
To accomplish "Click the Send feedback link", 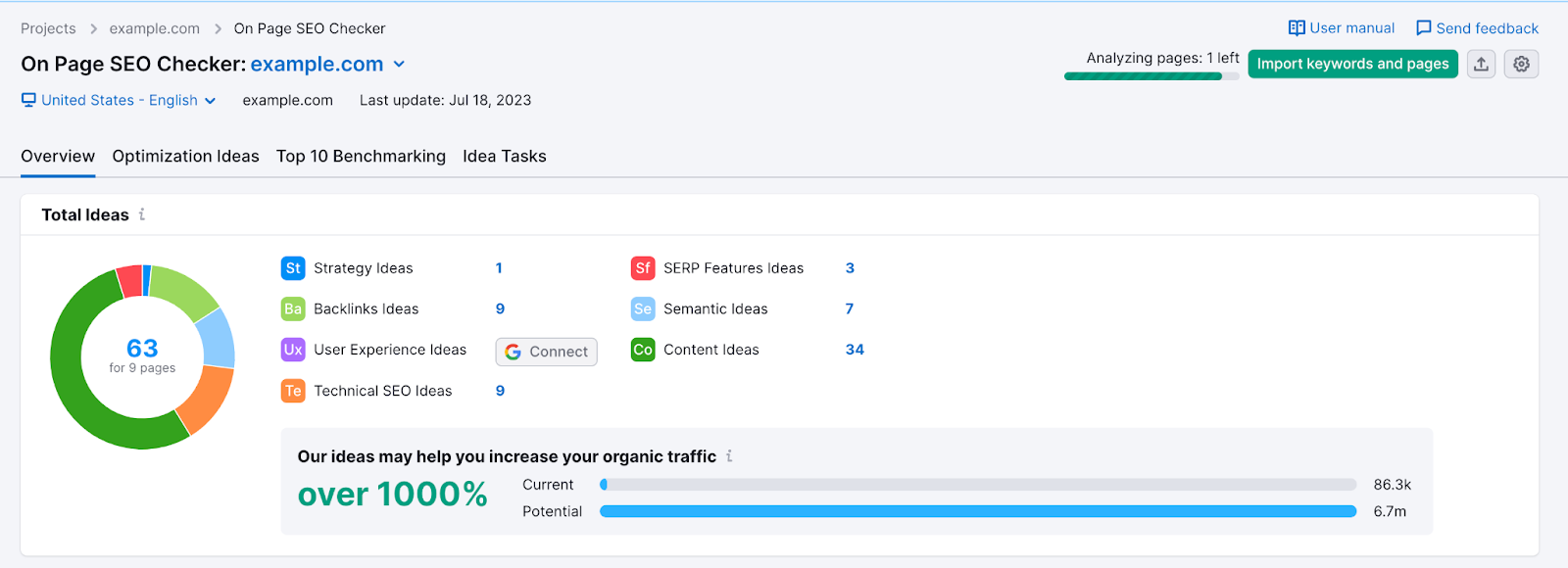I will (x=1477, y=28).
